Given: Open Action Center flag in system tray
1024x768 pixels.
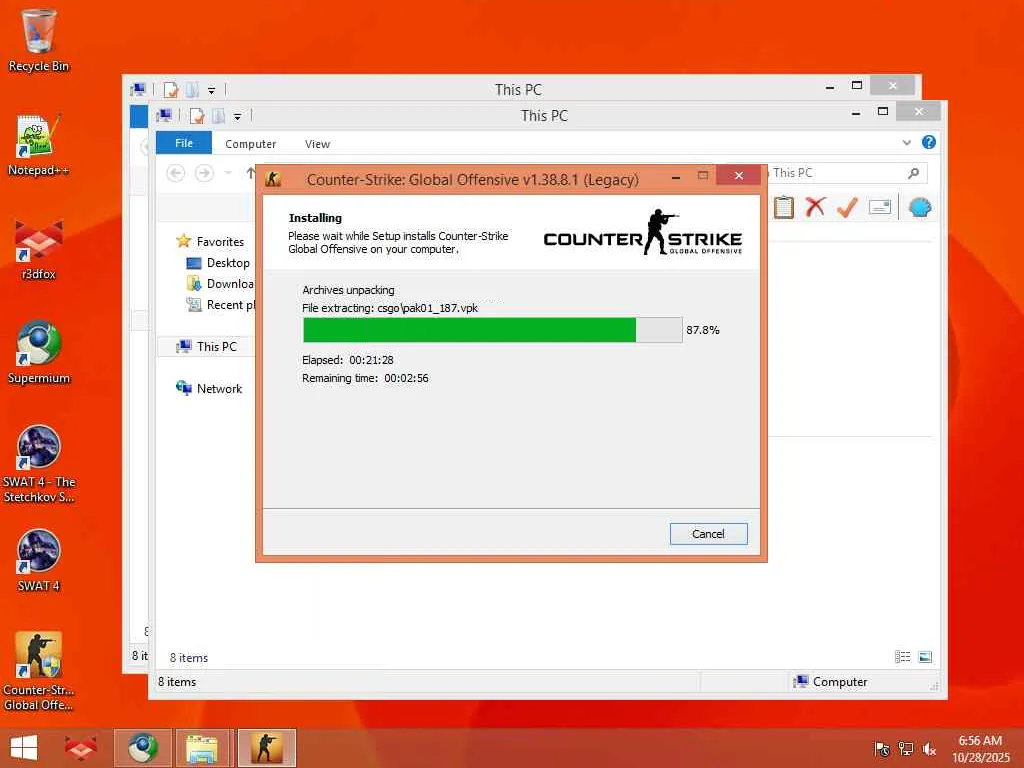Looking at the screenshot, I should pos(882,749).
